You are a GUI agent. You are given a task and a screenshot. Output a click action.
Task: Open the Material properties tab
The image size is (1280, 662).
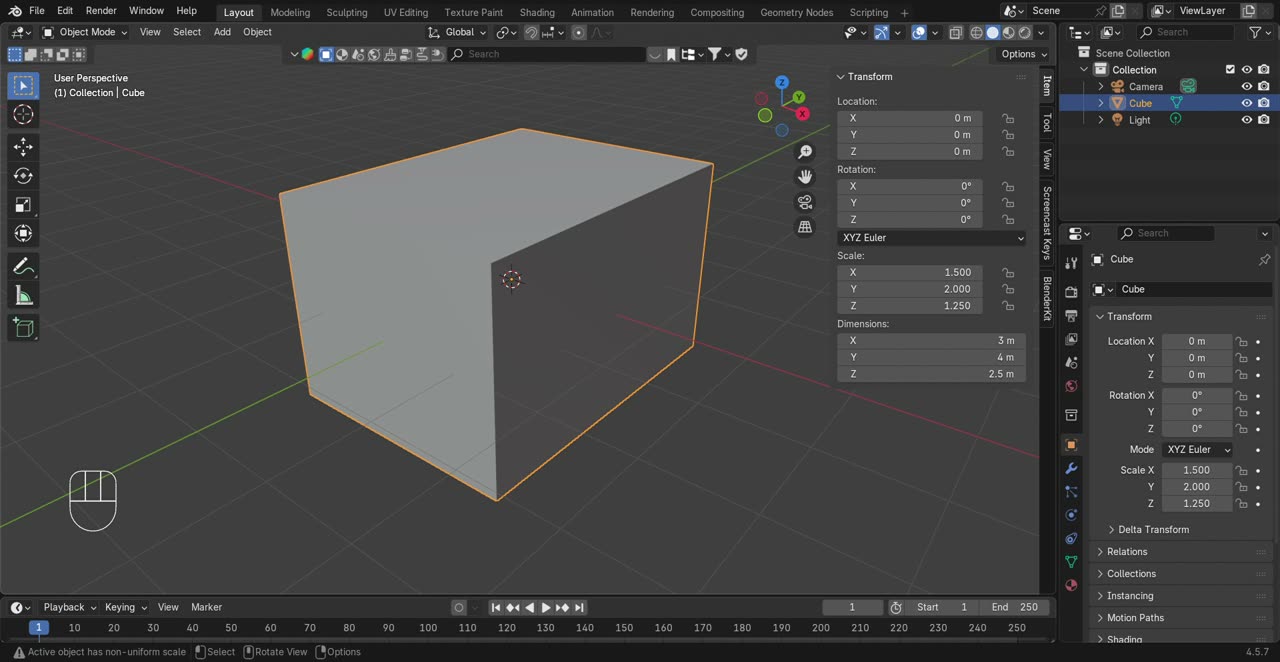(x=1071, y=585)
